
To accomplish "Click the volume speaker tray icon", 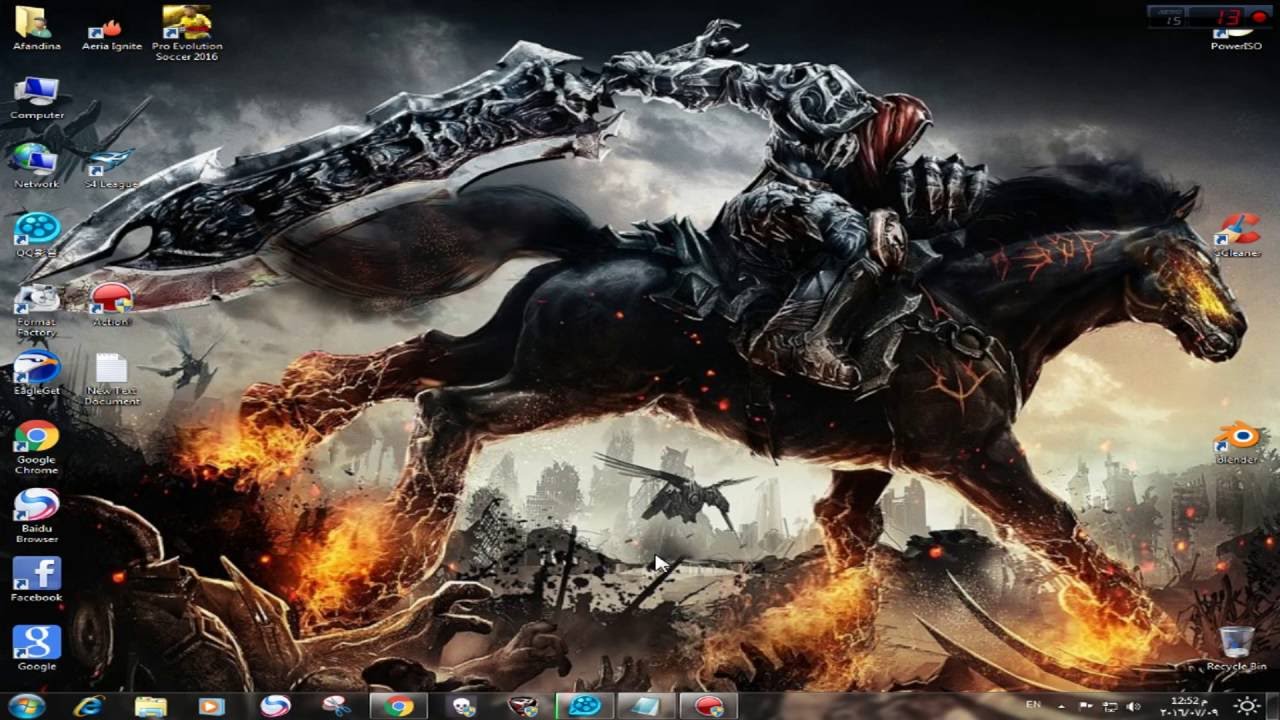I will 1134,706.
